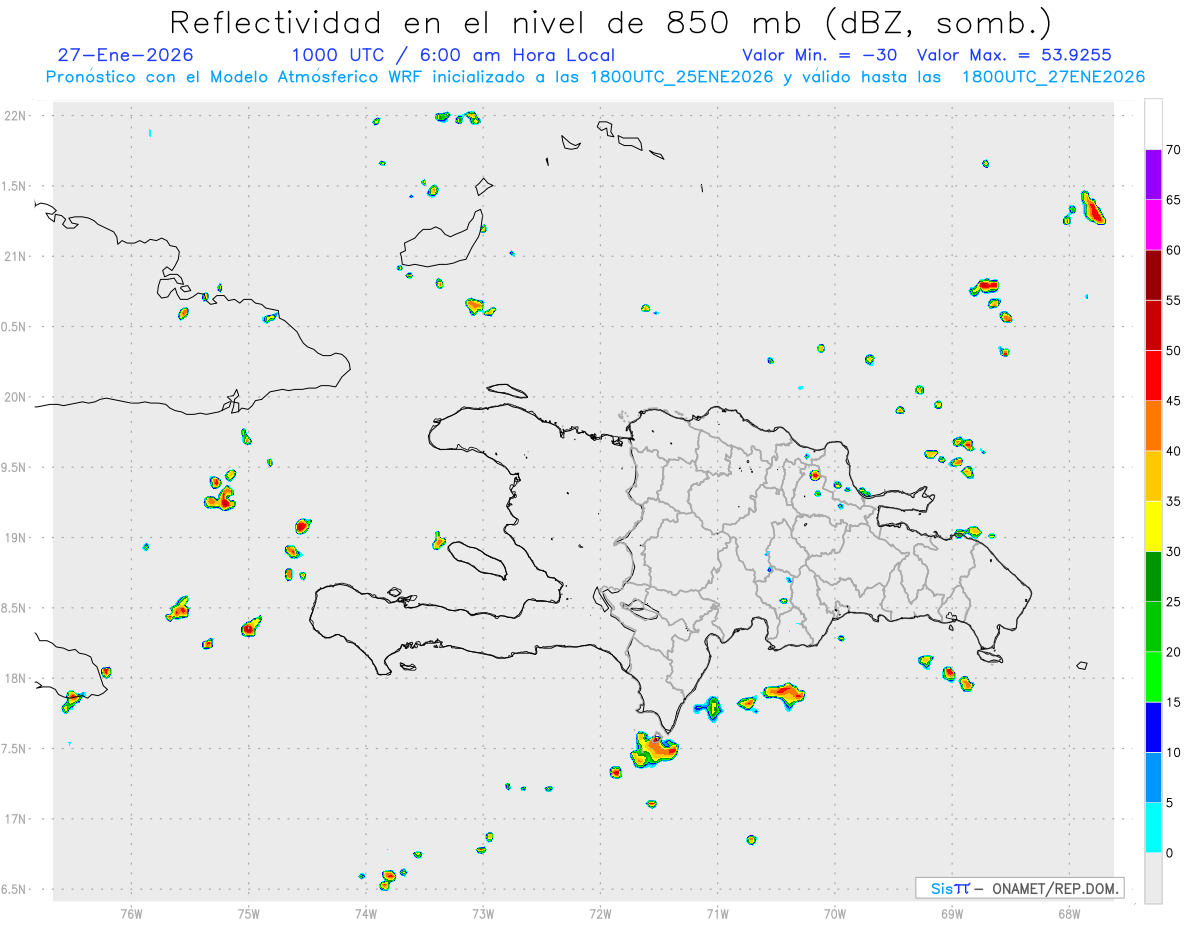This screenshot has height=927, width=1200.
Task: Click the colorbar tick label '50'
Action: [1174, 351]
